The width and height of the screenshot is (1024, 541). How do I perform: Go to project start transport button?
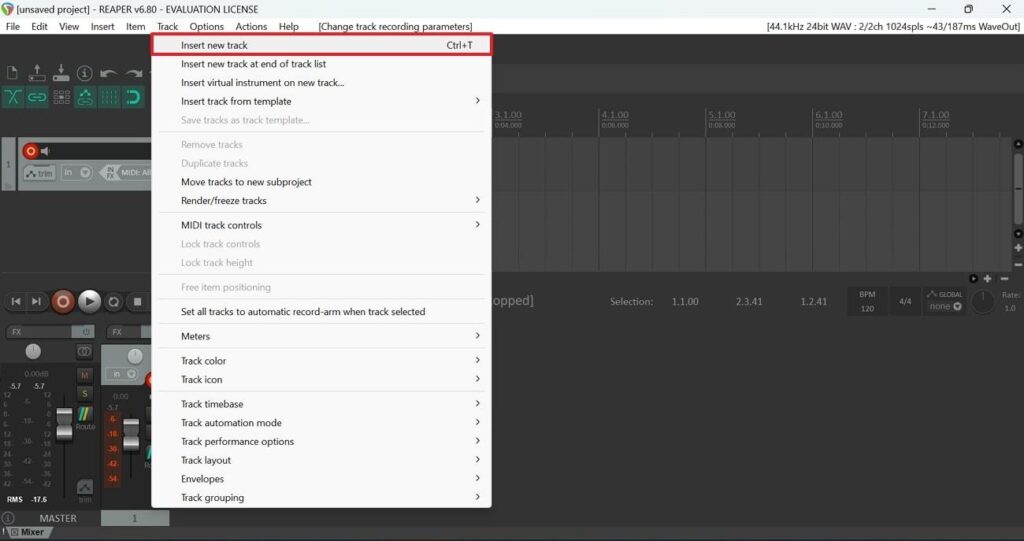pyautogui.click(x=16, y=301)
